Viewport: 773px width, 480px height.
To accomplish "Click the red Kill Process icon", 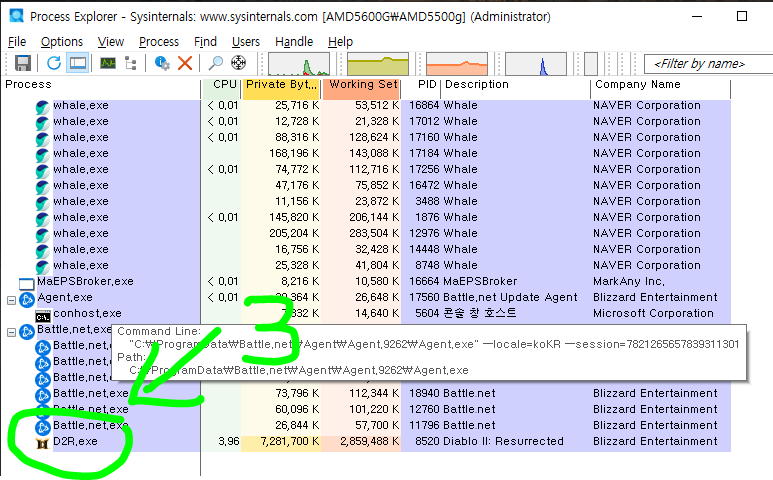I will coord(185,63).
